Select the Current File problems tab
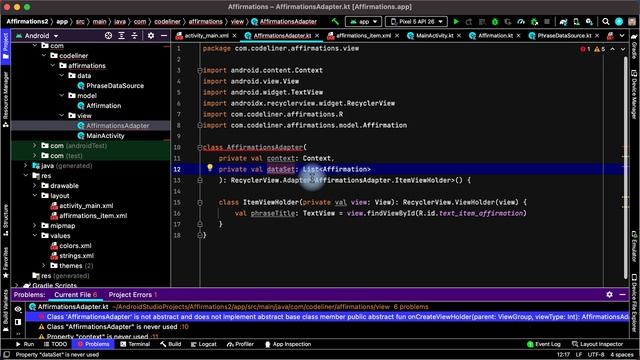640x360 pixels. (x=76, y=295)
